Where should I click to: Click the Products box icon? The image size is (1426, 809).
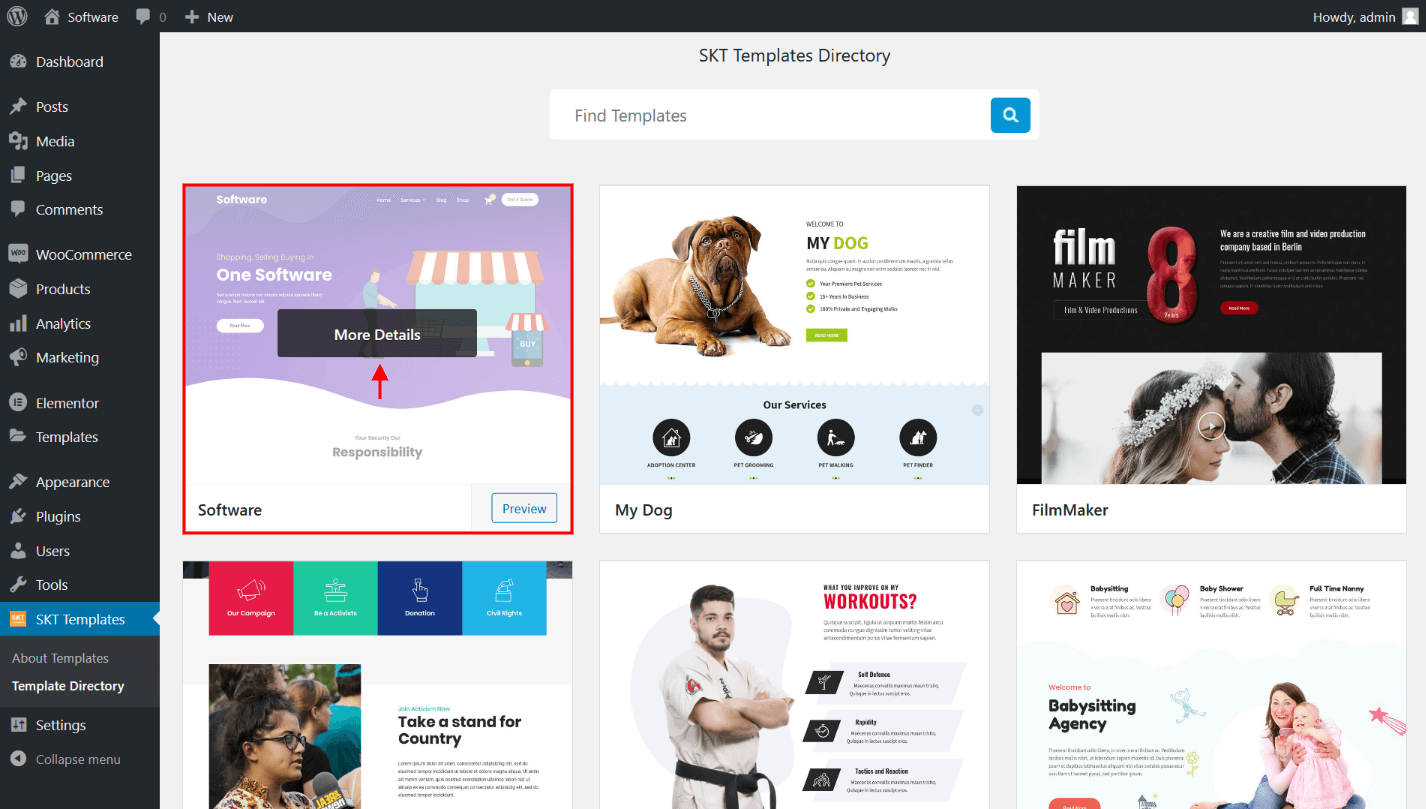pyautogui.click(x=18, y=289)
